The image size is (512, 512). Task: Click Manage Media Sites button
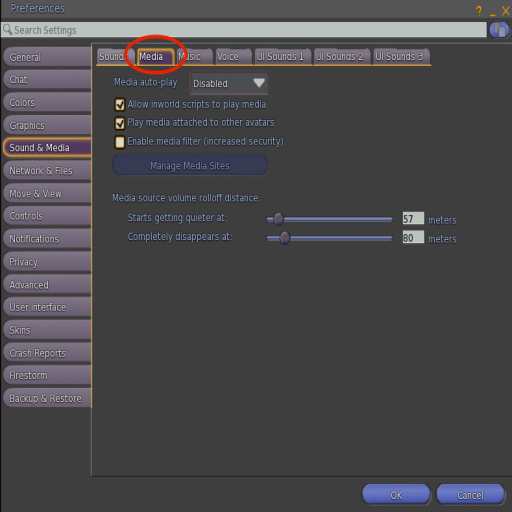190,165
